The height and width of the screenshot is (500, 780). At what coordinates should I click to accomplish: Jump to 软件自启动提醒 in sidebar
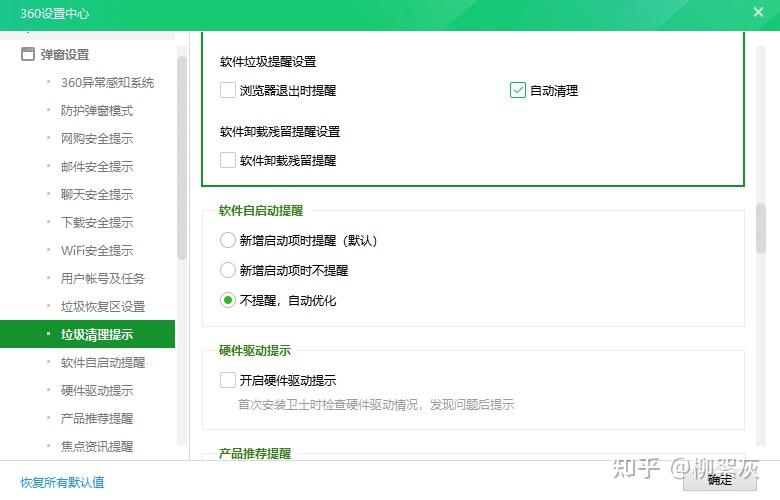(x=102, y=363)
